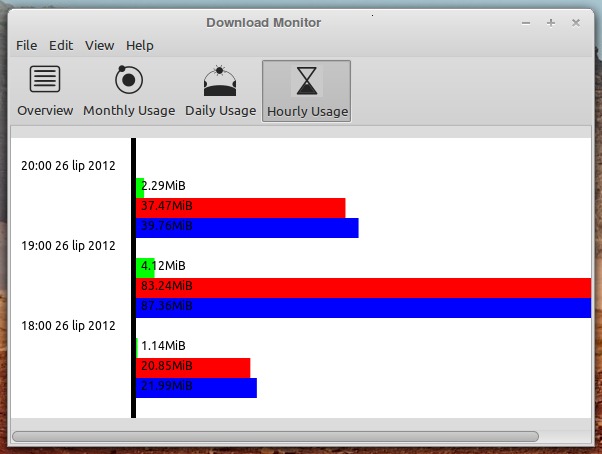This screenshot has width=602, height=454.
Task: Close the Download Monitor window
Action: pos(576,23)
